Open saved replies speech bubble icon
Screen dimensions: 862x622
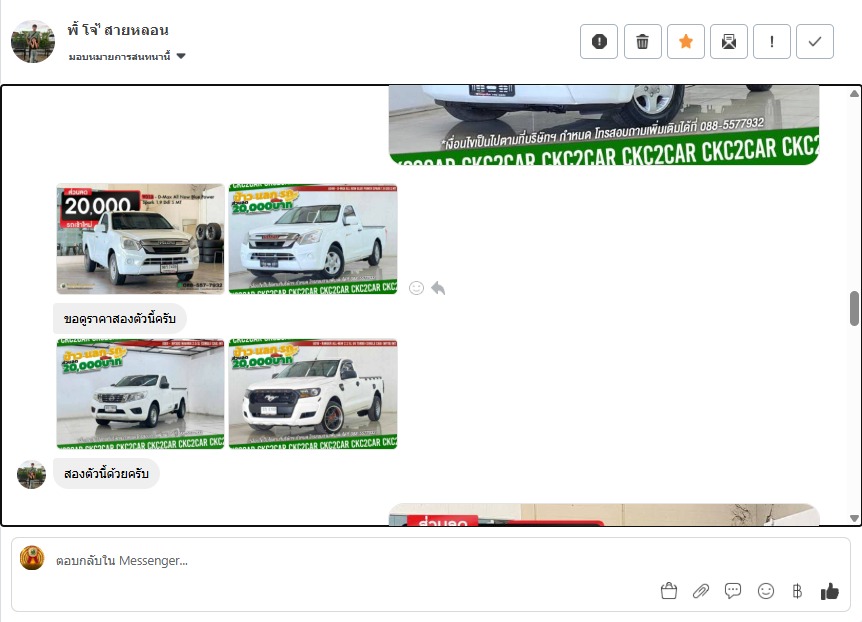coord(733,591)
